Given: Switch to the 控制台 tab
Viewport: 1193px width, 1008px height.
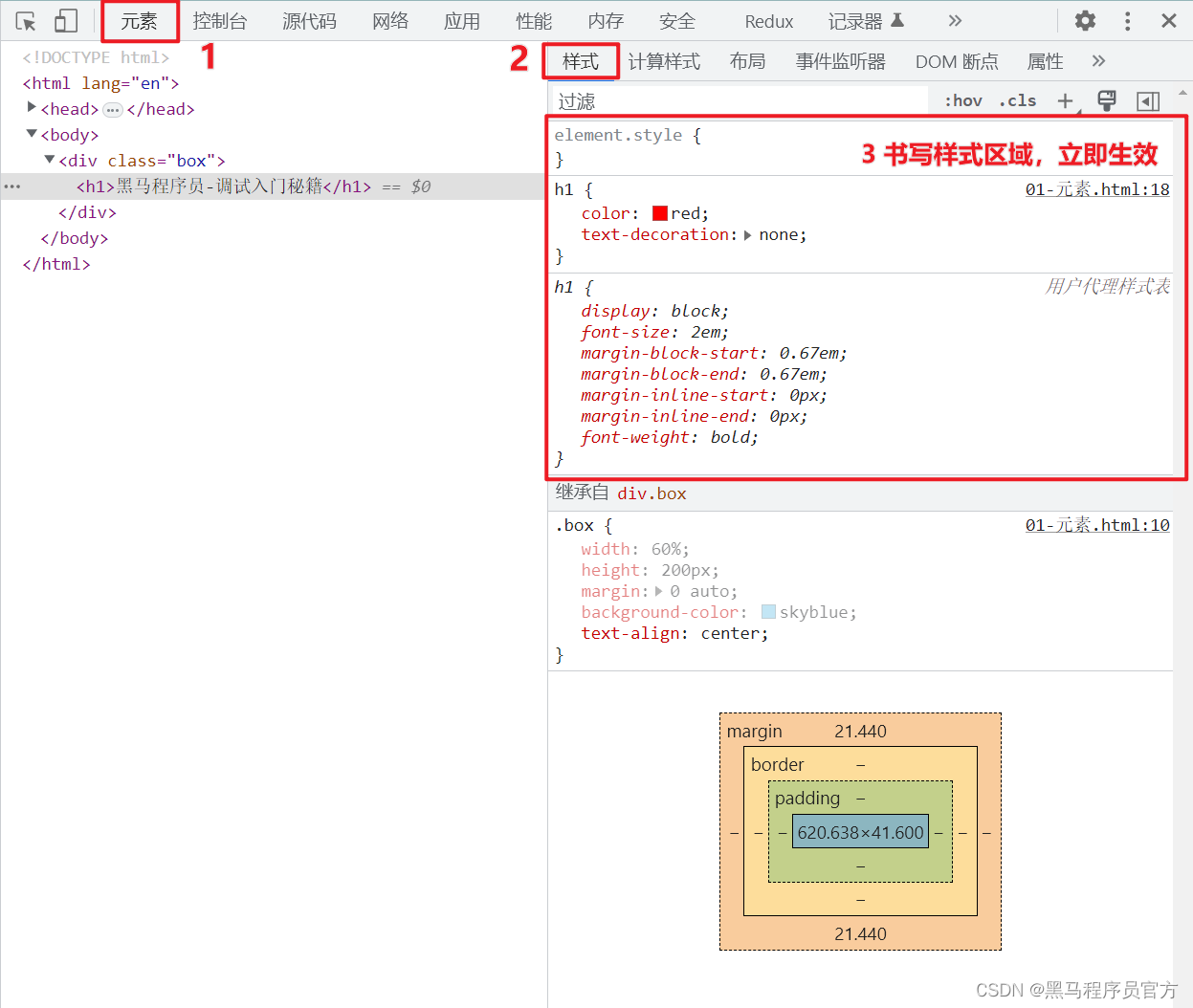Looking at the screenshot, I should [220, 21].
